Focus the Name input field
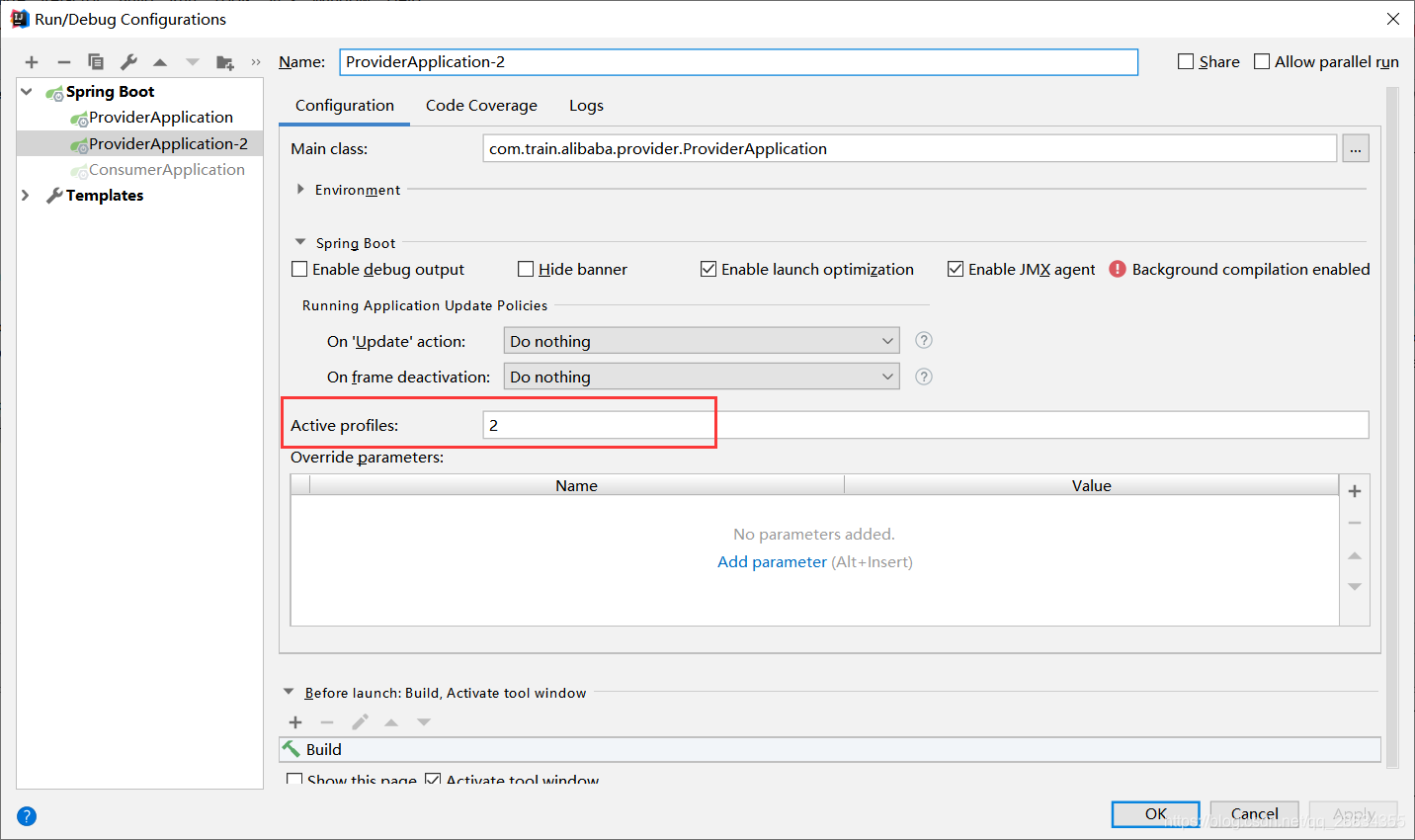Screen dimensions: 1415x840 point(739,62)
